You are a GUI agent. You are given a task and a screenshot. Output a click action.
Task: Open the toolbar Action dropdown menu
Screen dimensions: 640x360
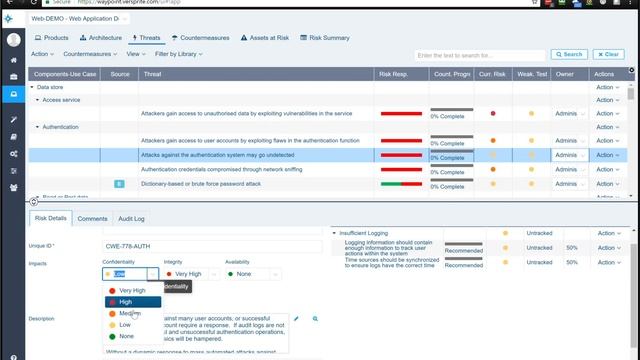point(42,54)
